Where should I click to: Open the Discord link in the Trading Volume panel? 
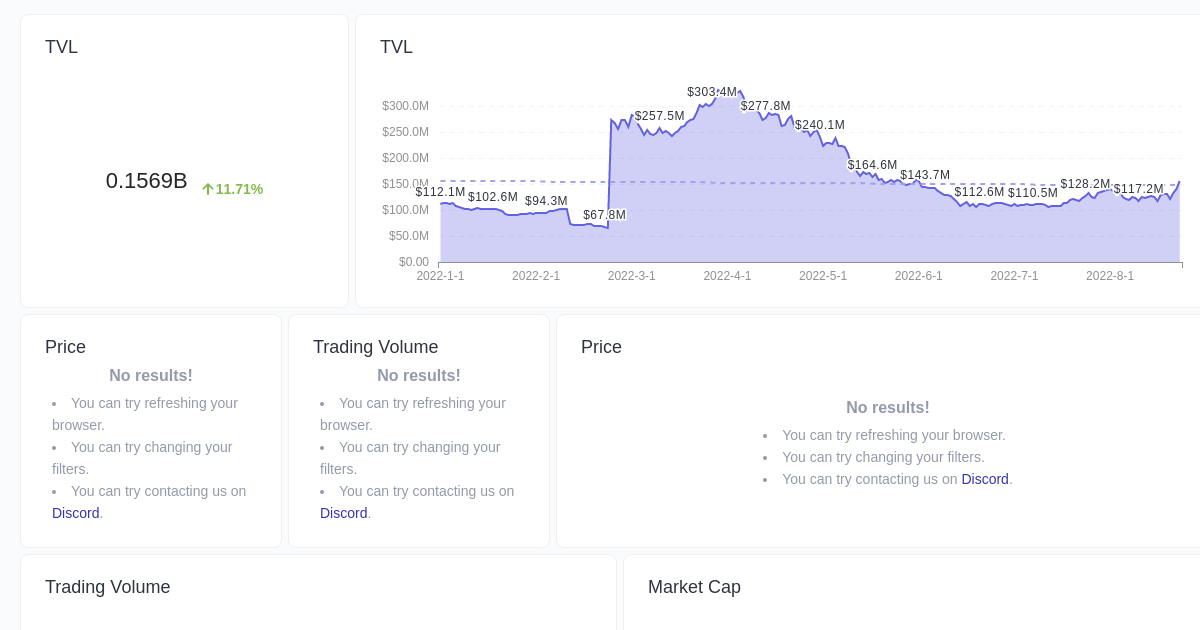click(x=343, y=513)
